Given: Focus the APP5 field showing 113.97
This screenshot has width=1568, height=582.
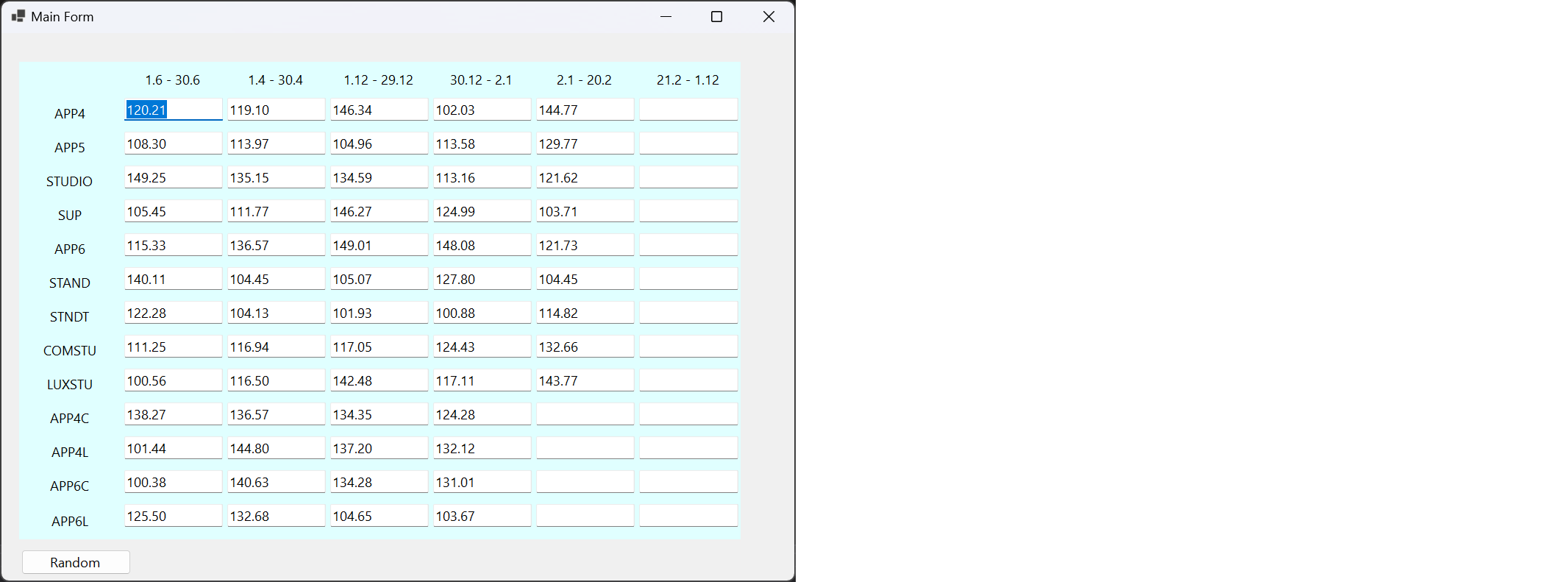Looking at the screenshot, I should point(277,143).
